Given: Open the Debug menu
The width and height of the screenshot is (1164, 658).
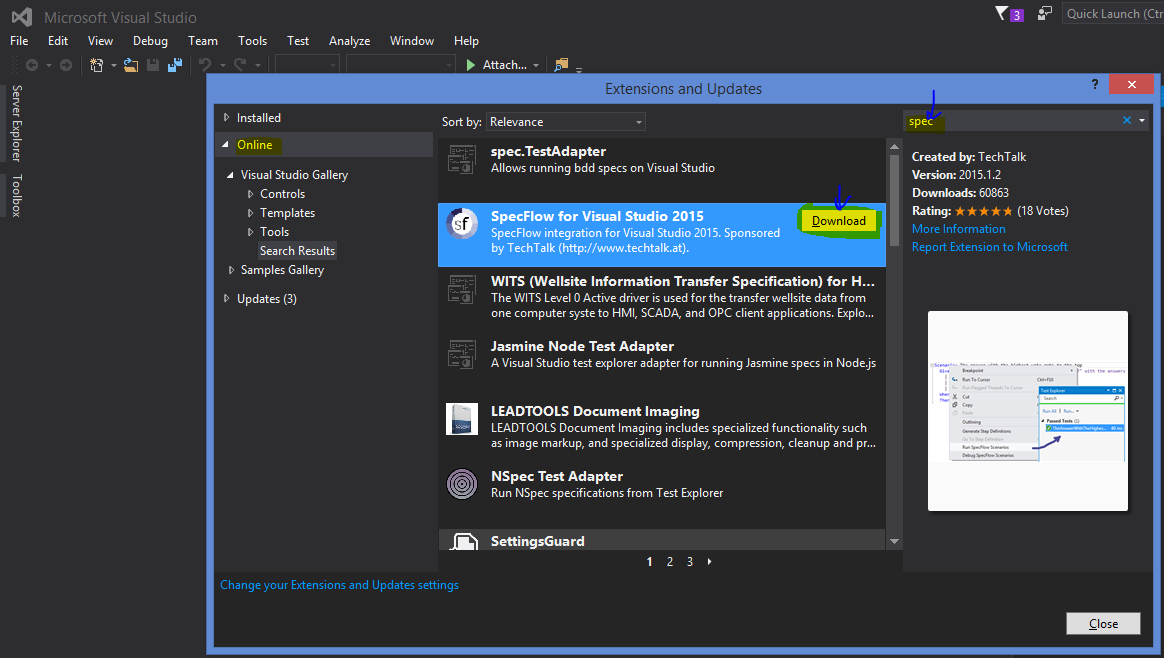Looking at the screenshot, I should coord(150,41).
